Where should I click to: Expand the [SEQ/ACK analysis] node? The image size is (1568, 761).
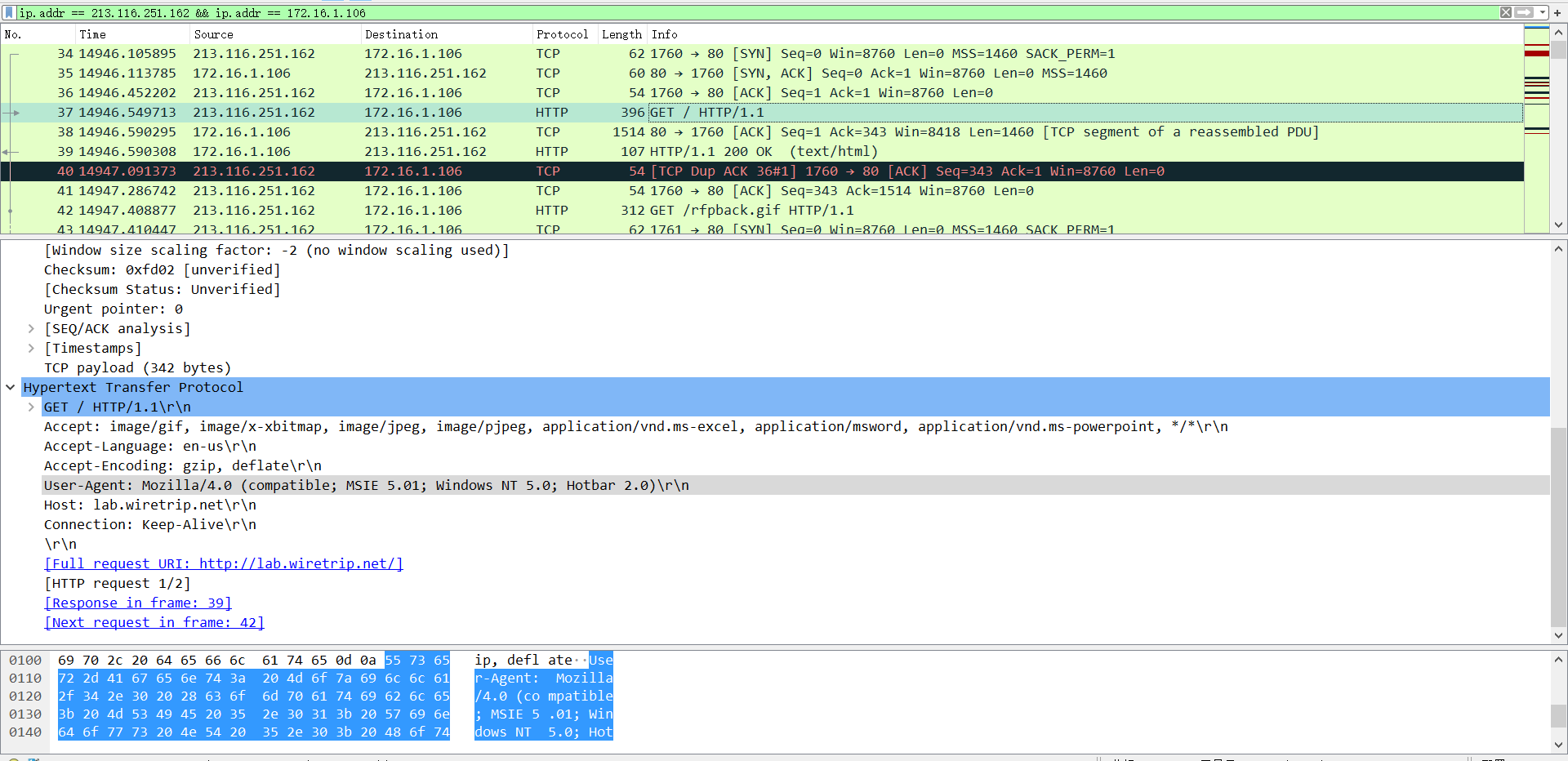(x=31, y=328)
